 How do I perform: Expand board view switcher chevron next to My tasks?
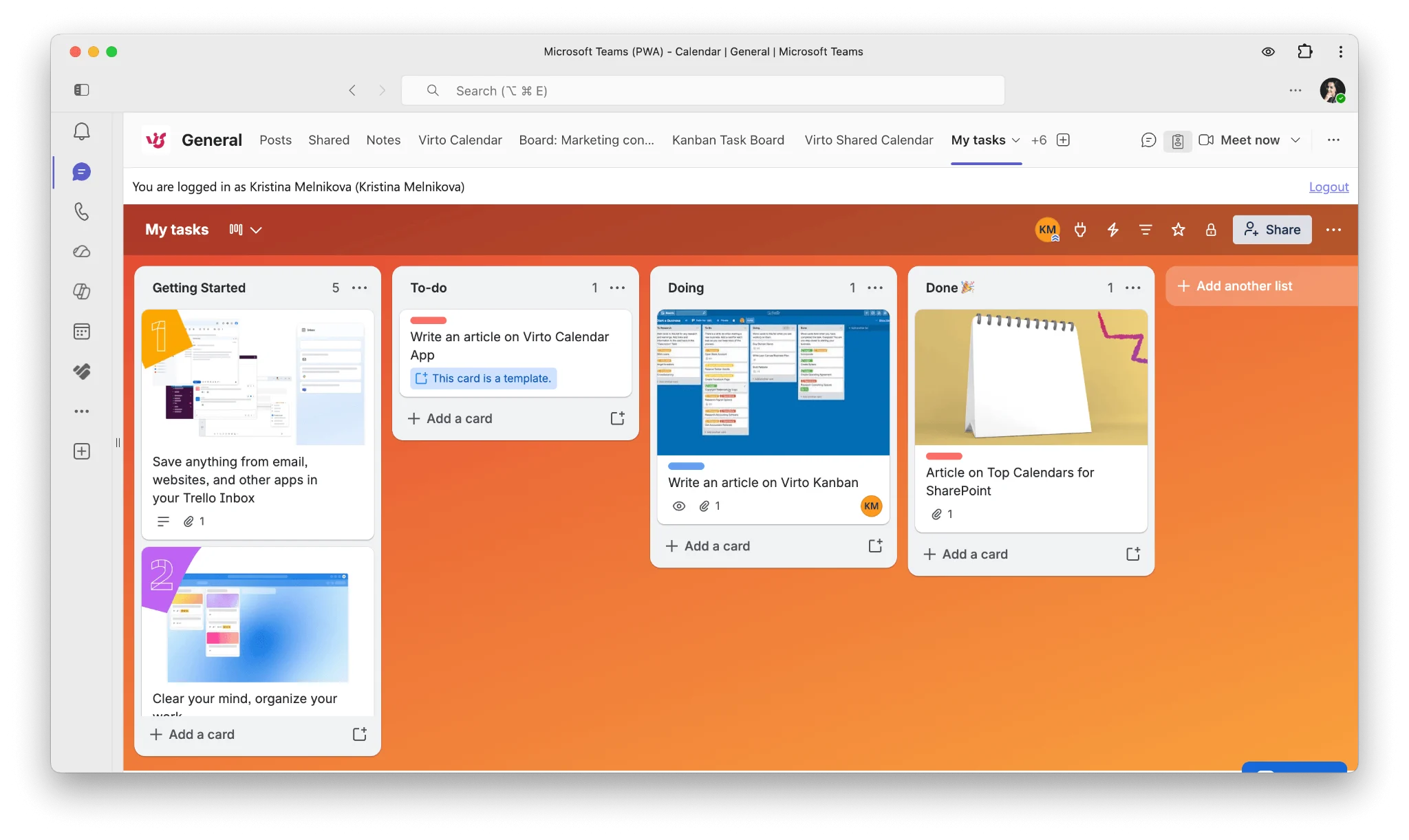coord(256,230)
